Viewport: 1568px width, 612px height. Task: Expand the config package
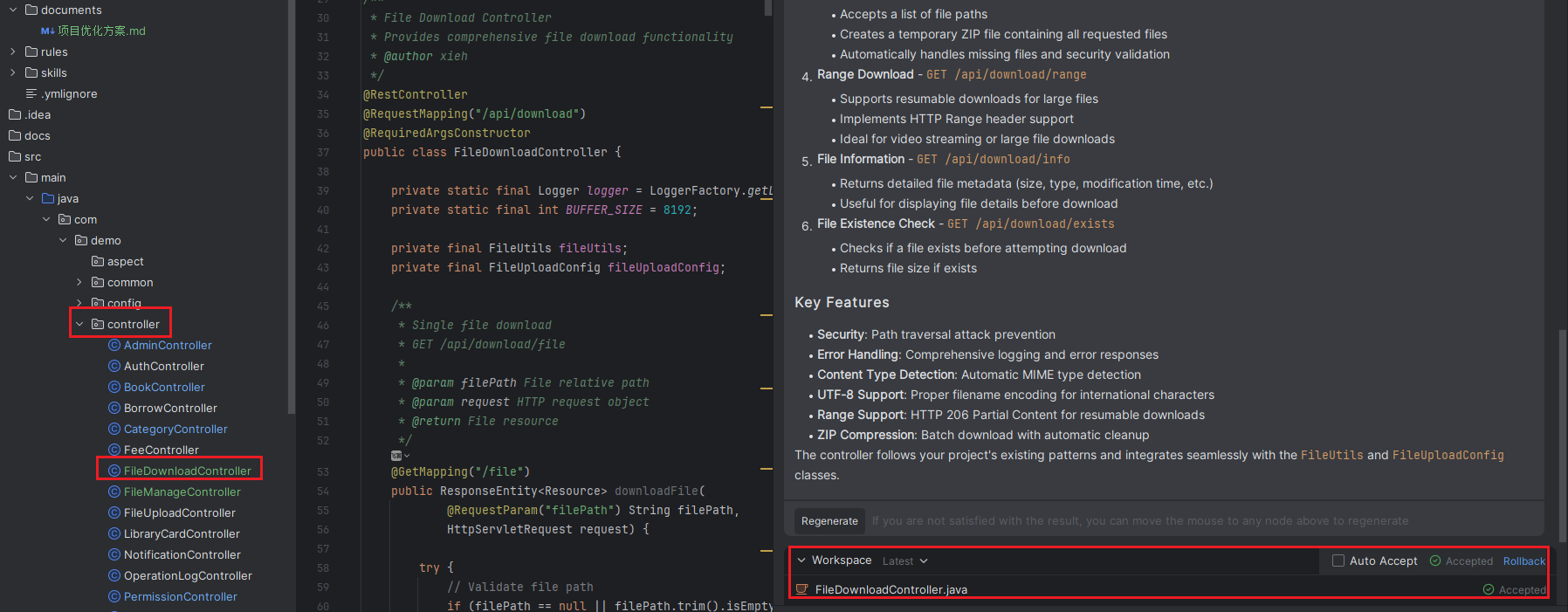click(79, 303)
